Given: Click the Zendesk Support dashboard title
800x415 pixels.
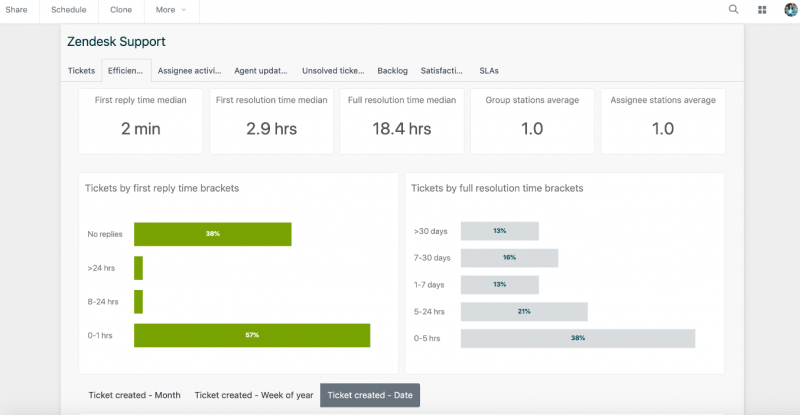Looking at the screenshot, I should [116, 42].
